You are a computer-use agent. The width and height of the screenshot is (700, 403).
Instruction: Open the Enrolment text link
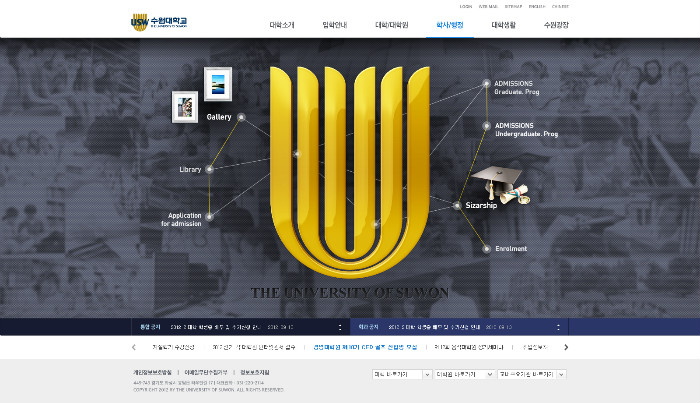click(x=511, y=249)
